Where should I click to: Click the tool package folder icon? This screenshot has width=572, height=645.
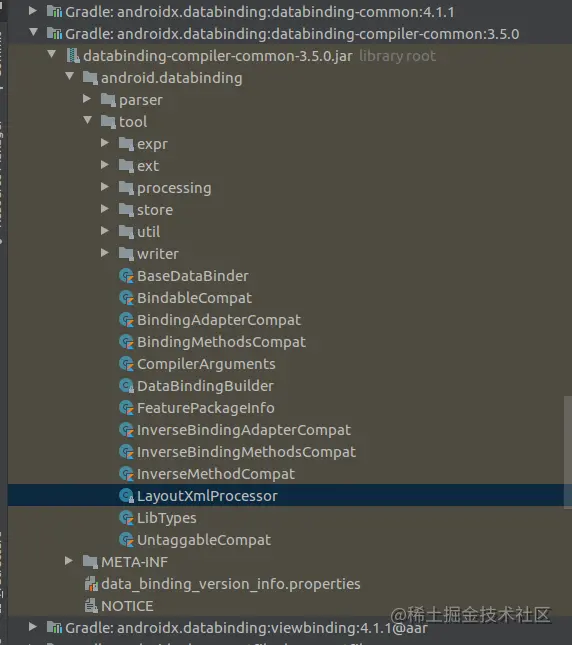tap(108, 122)
